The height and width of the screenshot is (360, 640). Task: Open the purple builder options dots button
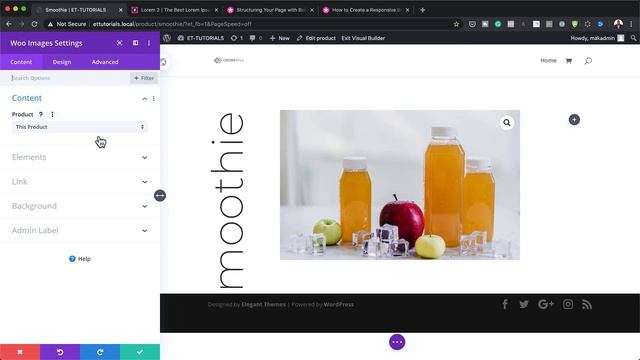point(397,342)
